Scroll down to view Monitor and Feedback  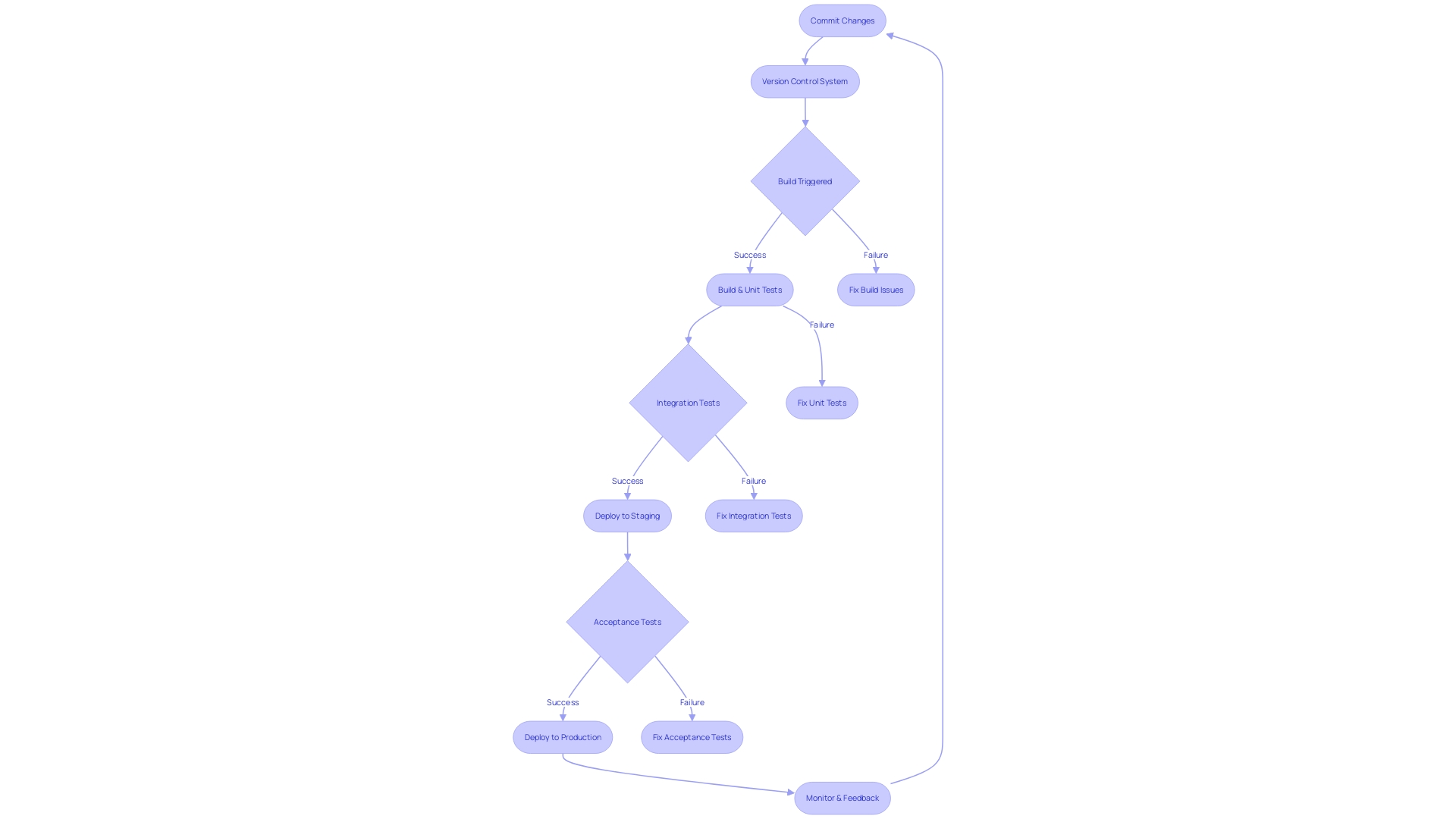(x=842, y=797)
